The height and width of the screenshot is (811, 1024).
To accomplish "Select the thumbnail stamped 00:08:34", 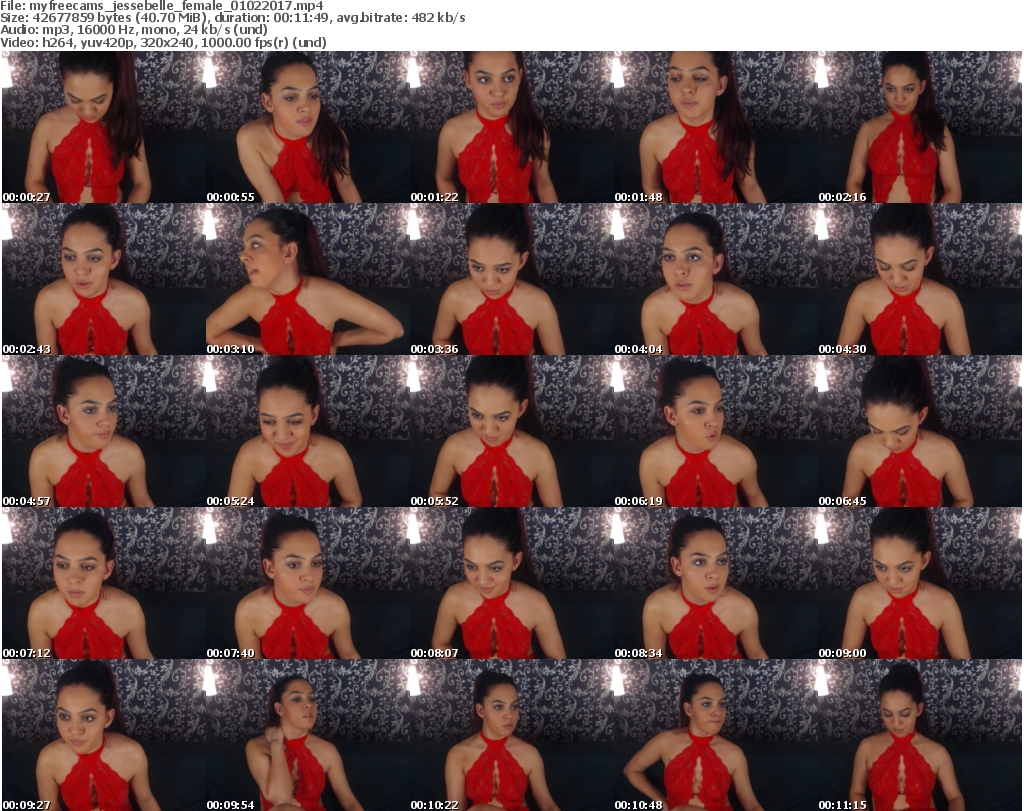I will 716,583.
